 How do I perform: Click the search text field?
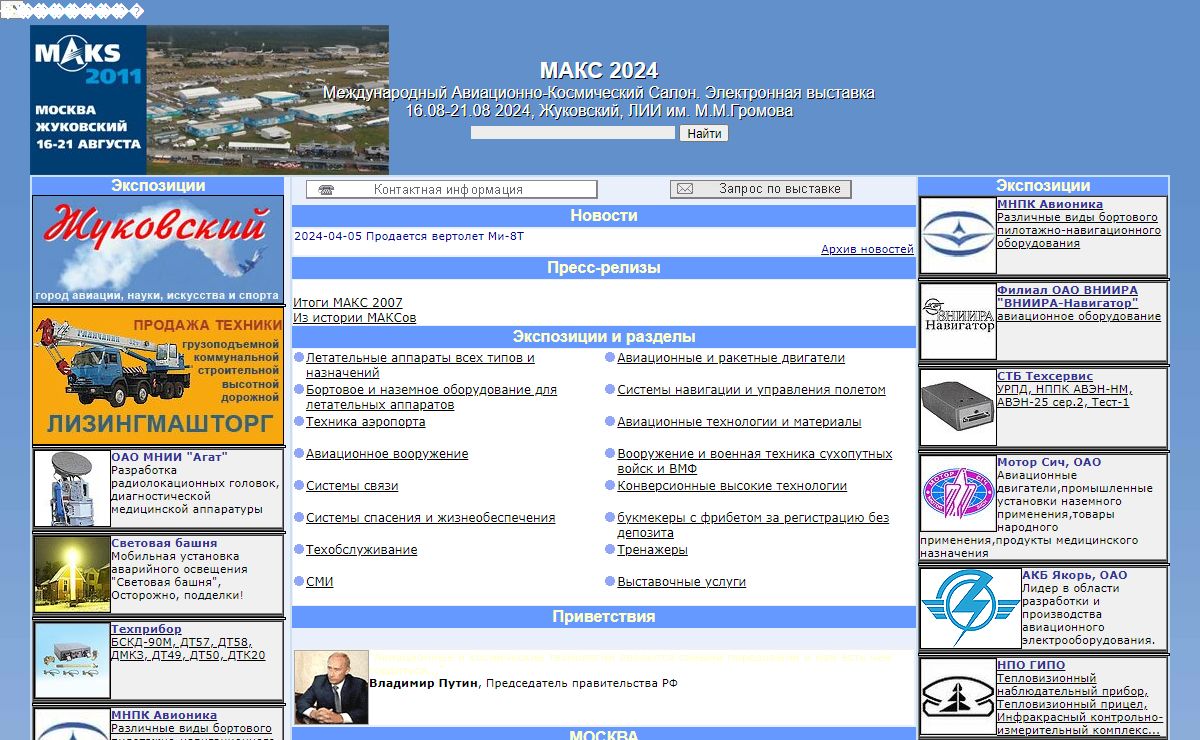click(573, 133)
